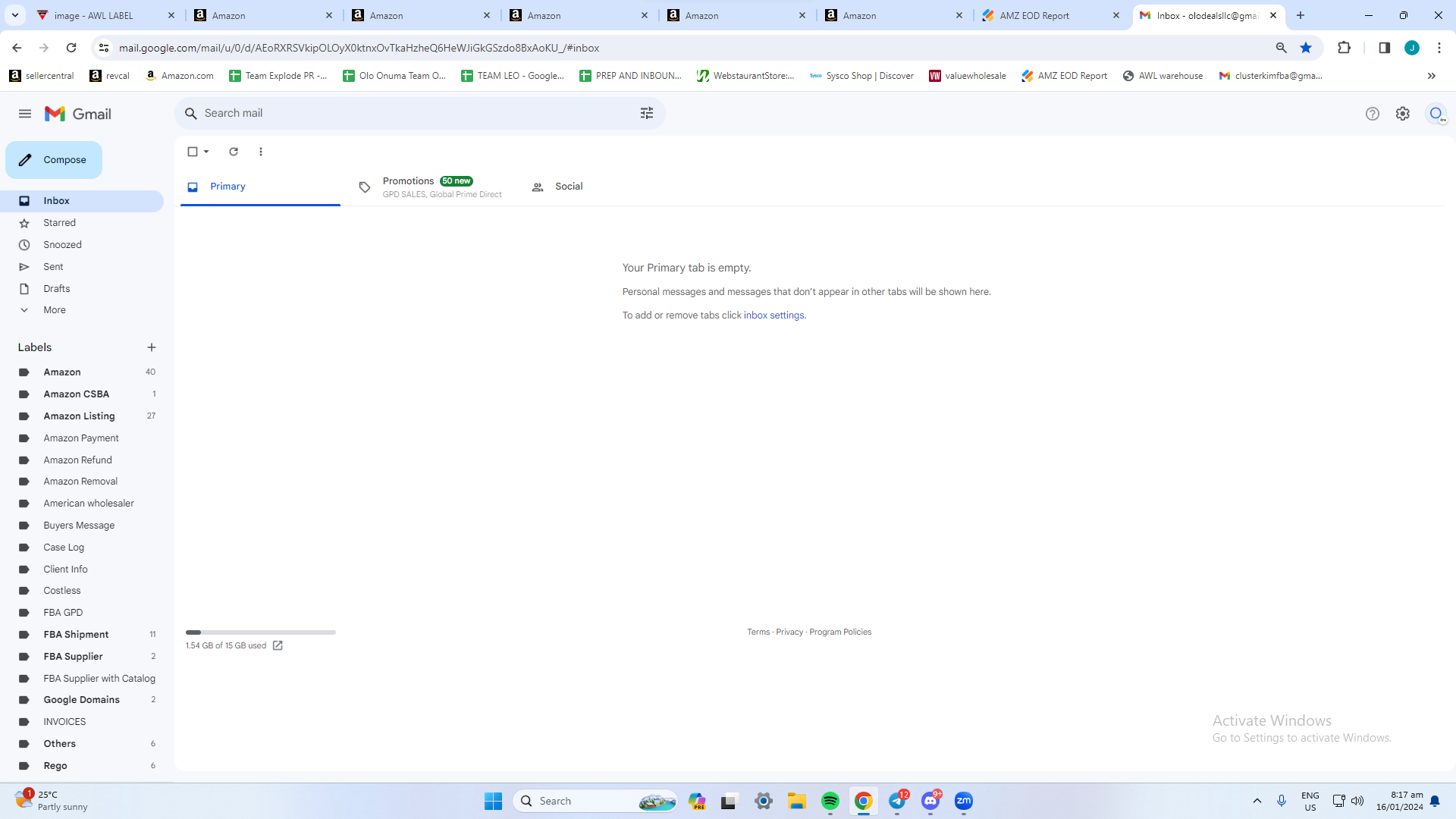Click Windows taskbar Search box
This screenshot has height=819, width=1456.
coord(596,801)
